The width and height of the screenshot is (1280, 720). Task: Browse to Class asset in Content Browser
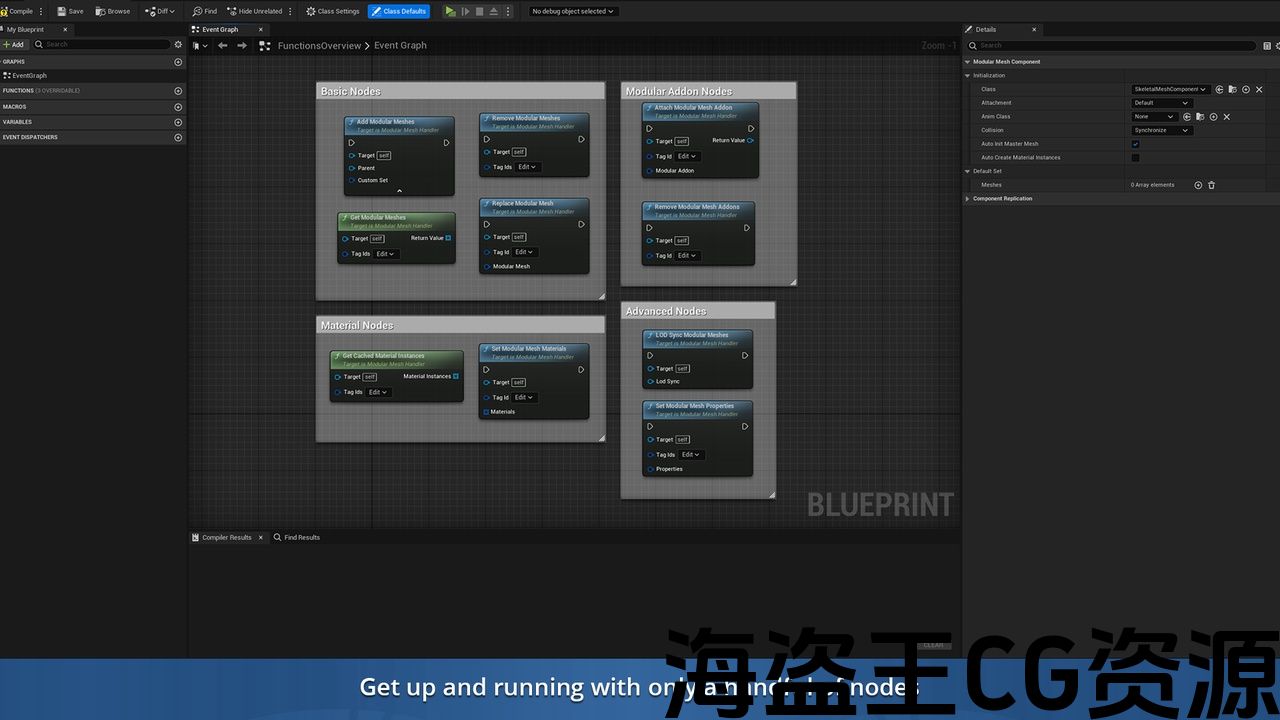click(1232, 89)
